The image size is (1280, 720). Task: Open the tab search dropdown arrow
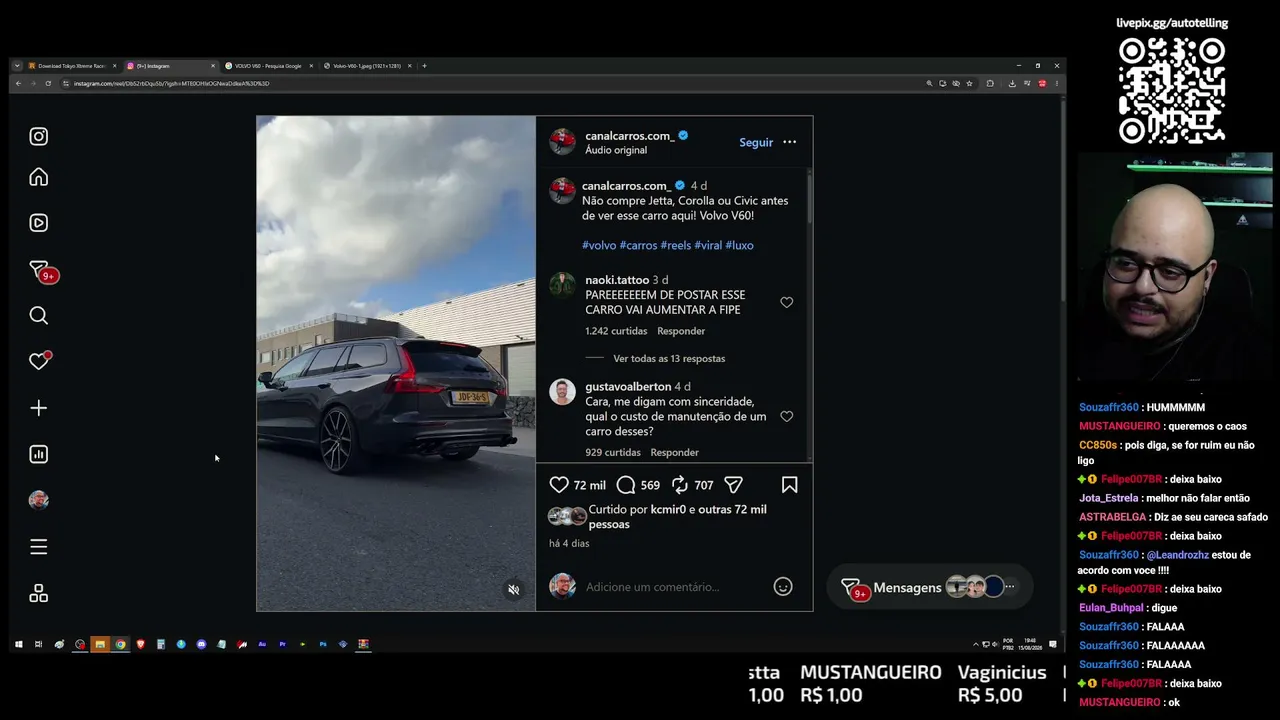17,66
